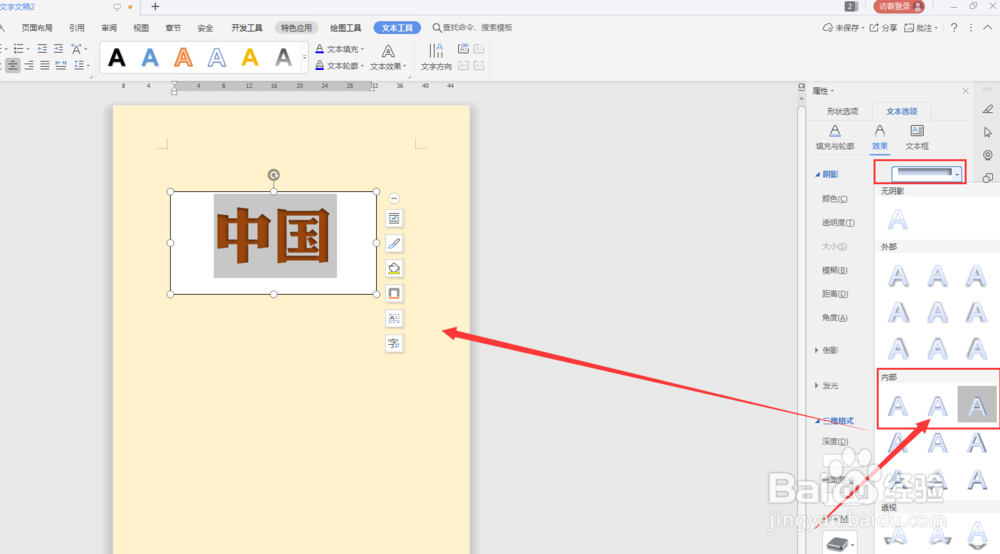
Task: Open the 文本轮廓 dropdown
Action: [340, 66]
